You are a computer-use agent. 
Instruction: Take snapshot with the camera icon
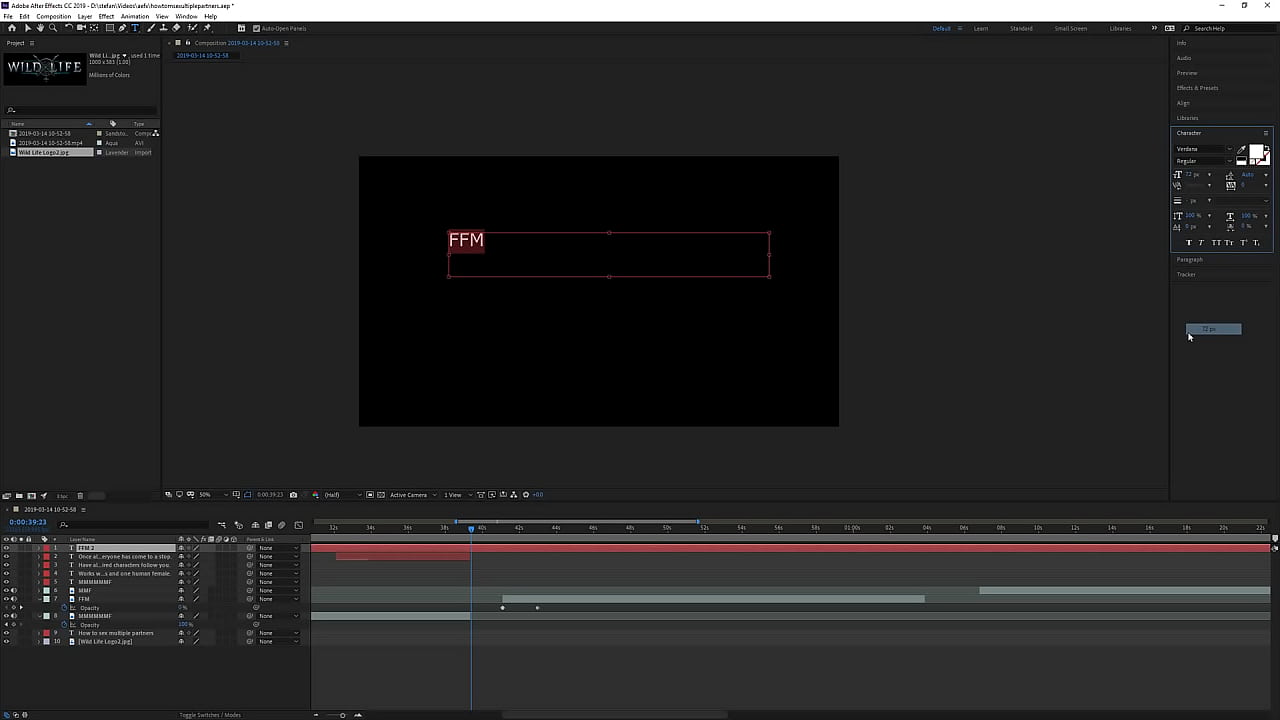coord(293,495)
